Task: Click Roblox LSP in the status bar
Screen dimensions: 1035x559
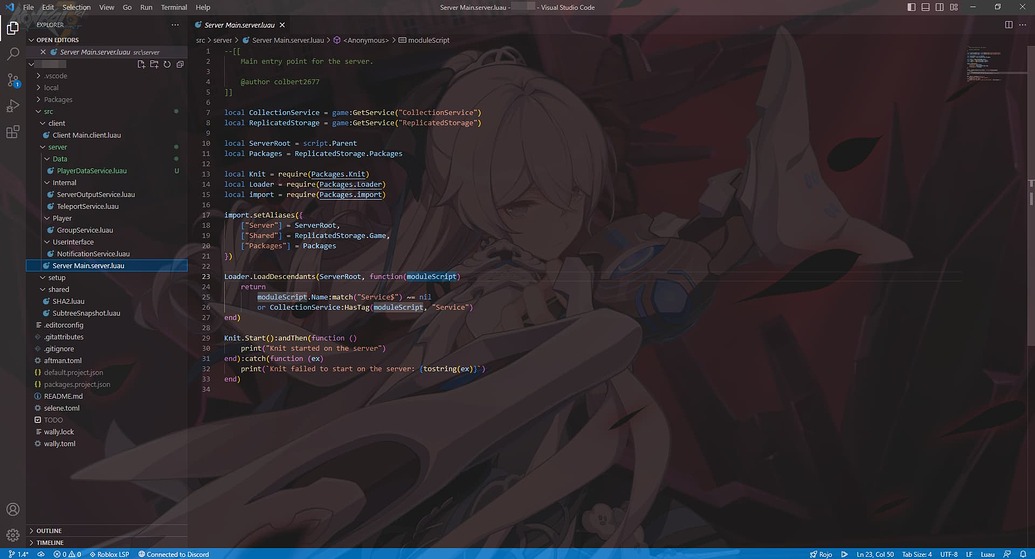Action: pos(110,554)
